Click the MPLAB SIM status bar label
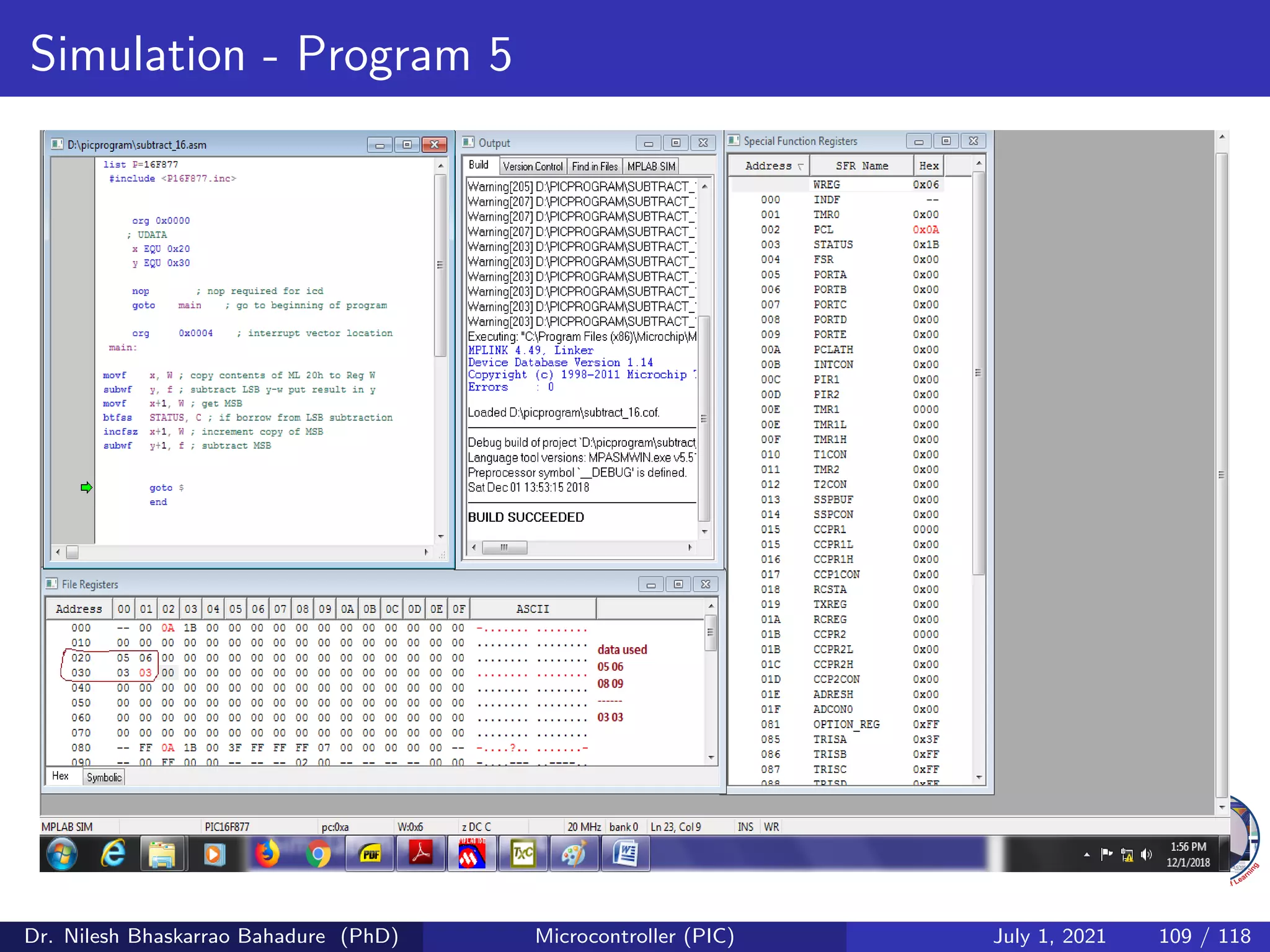The width and height of the screenshot is (1270, 952). [67, 827]
